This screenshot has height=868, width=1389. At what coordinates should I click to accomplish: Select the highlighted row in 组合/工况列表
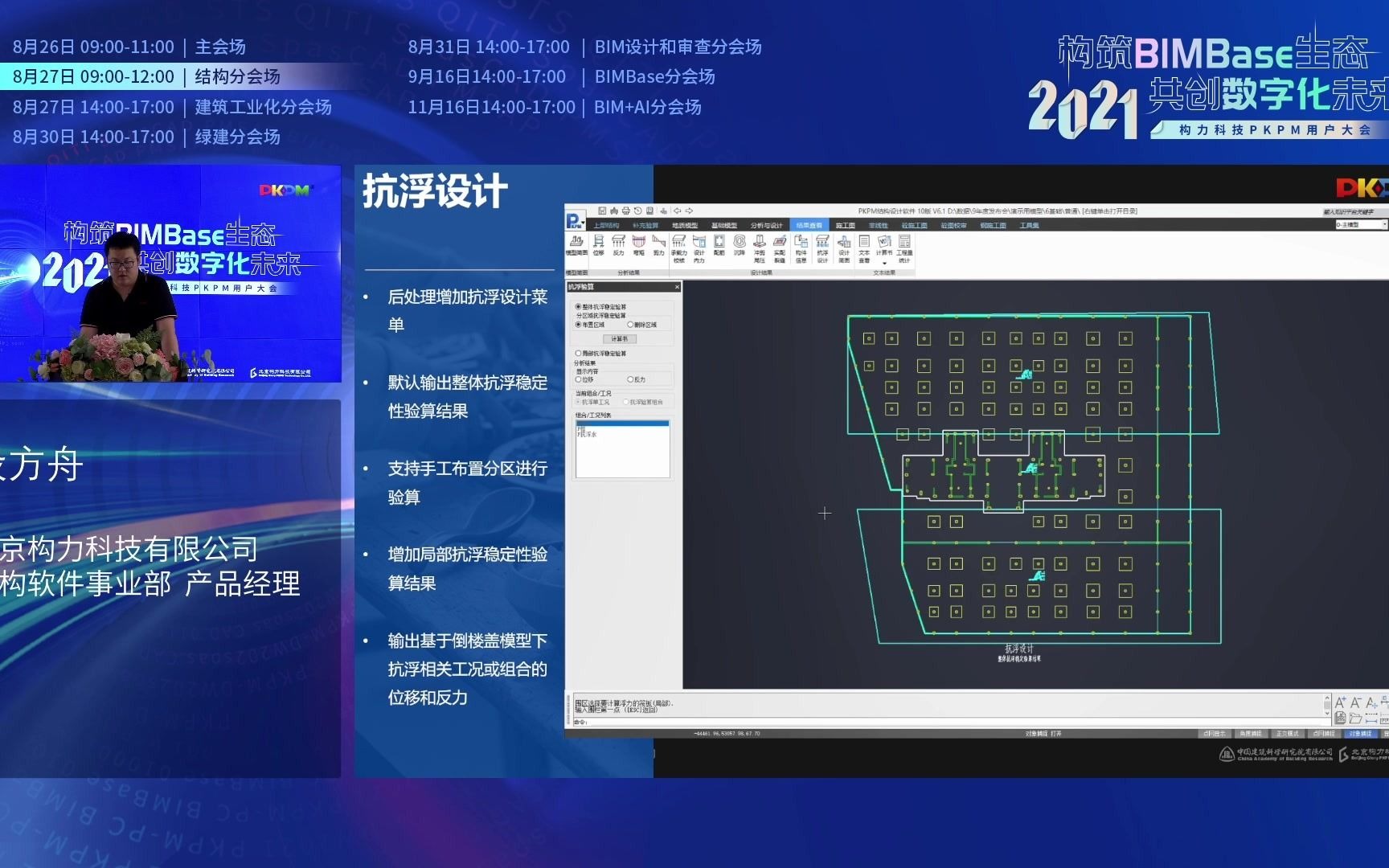click(622, 424)
